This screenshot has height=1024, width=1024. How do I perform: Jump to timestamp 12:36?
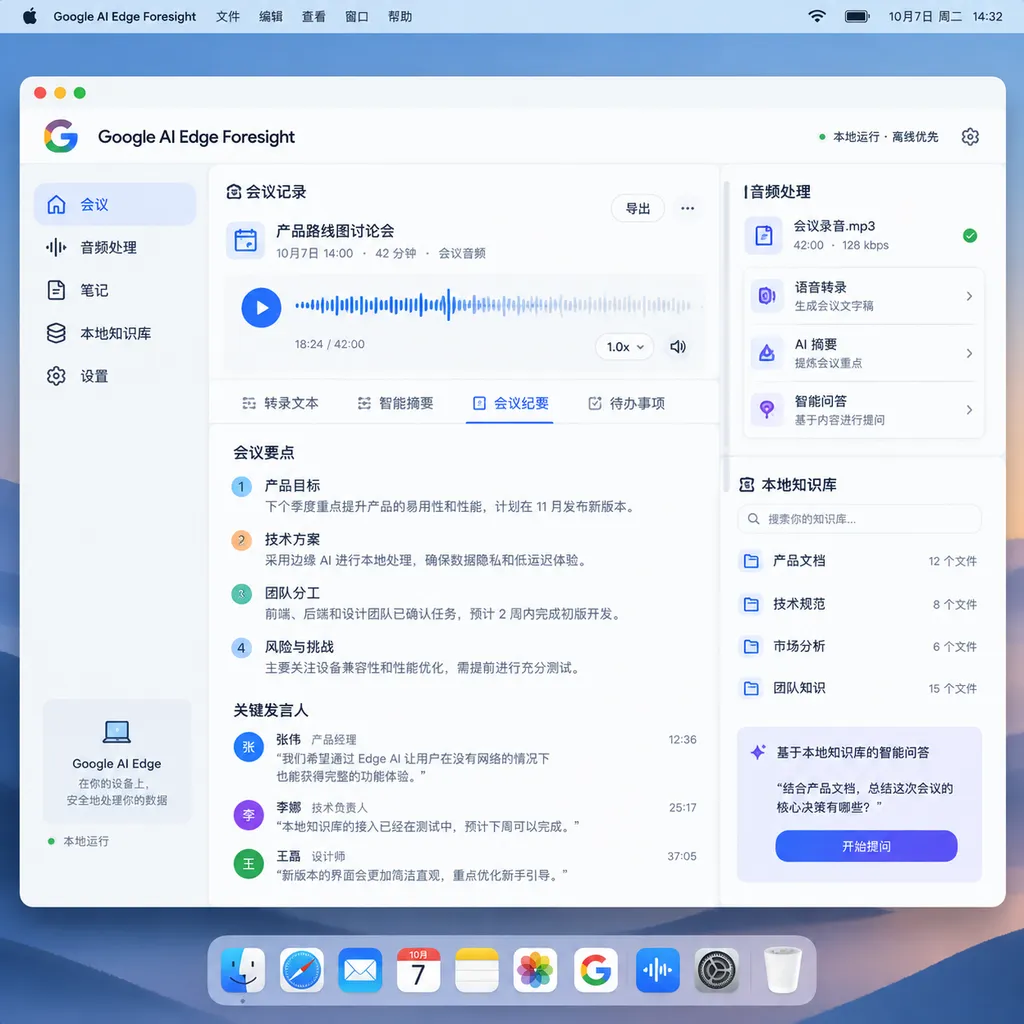682,739
